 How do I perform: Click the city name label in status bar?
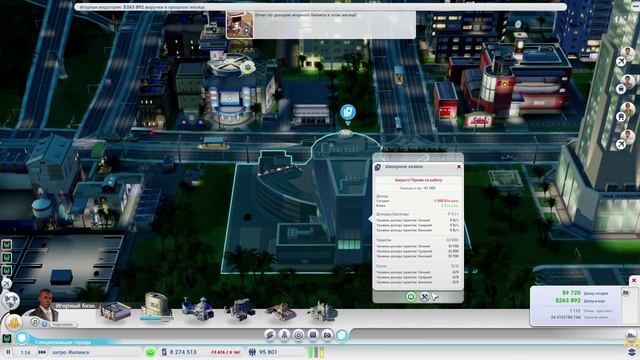tap(71, 352)
